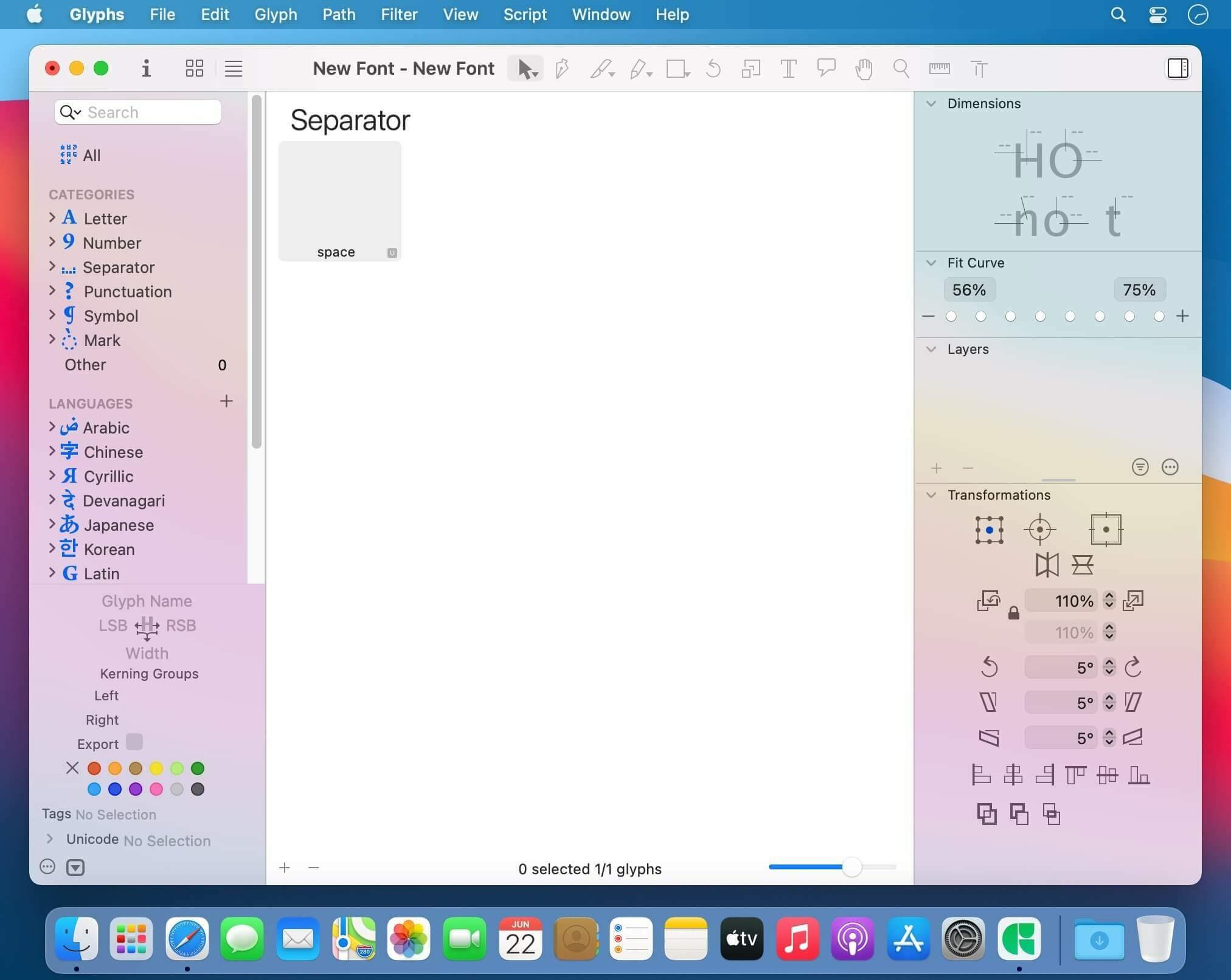This screenshot has width=1231, height=980.
Task: Select the Annotation speech bubble tool
Action: tap(826, 69)
